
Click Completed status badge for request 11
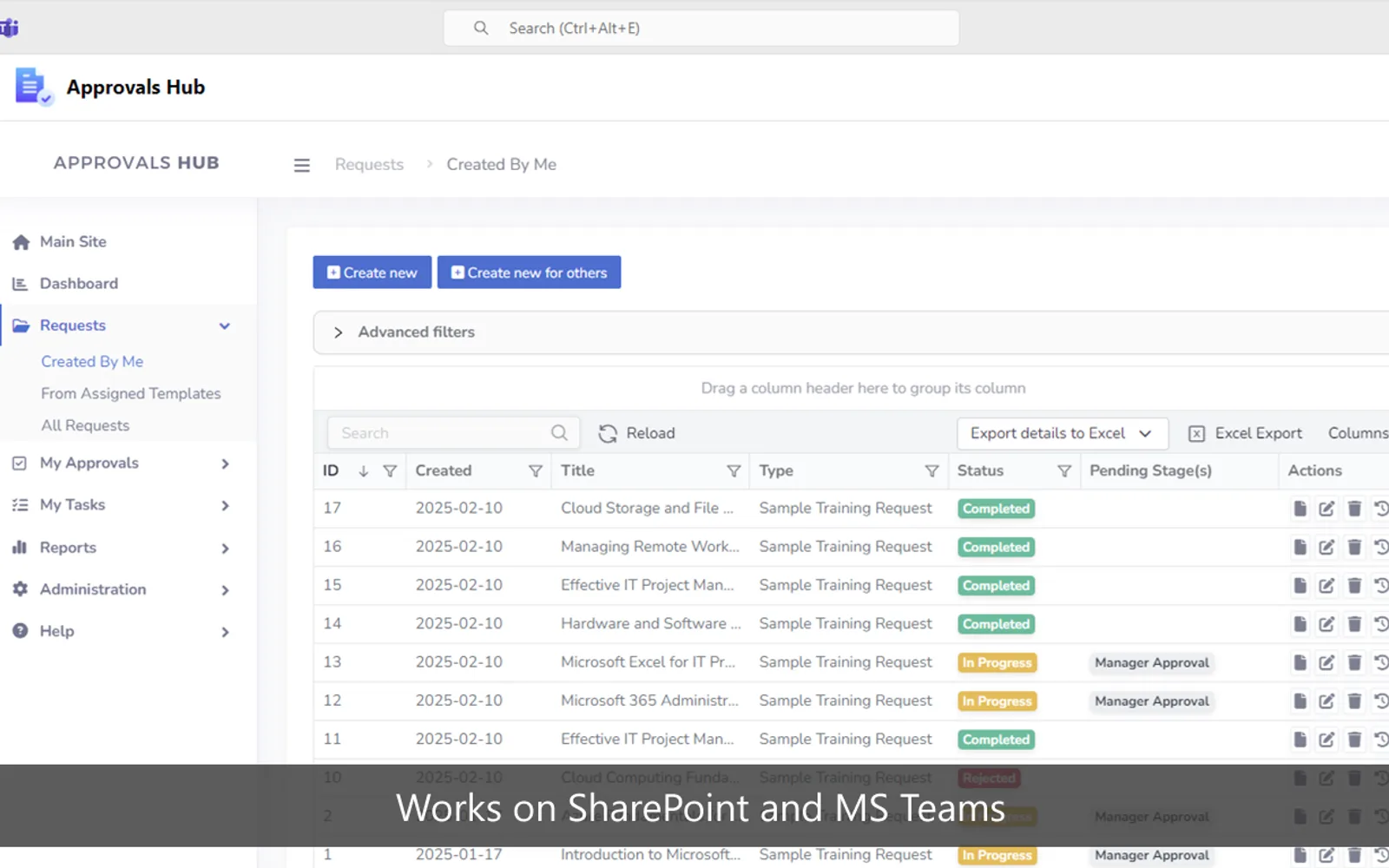click(996, 740)
